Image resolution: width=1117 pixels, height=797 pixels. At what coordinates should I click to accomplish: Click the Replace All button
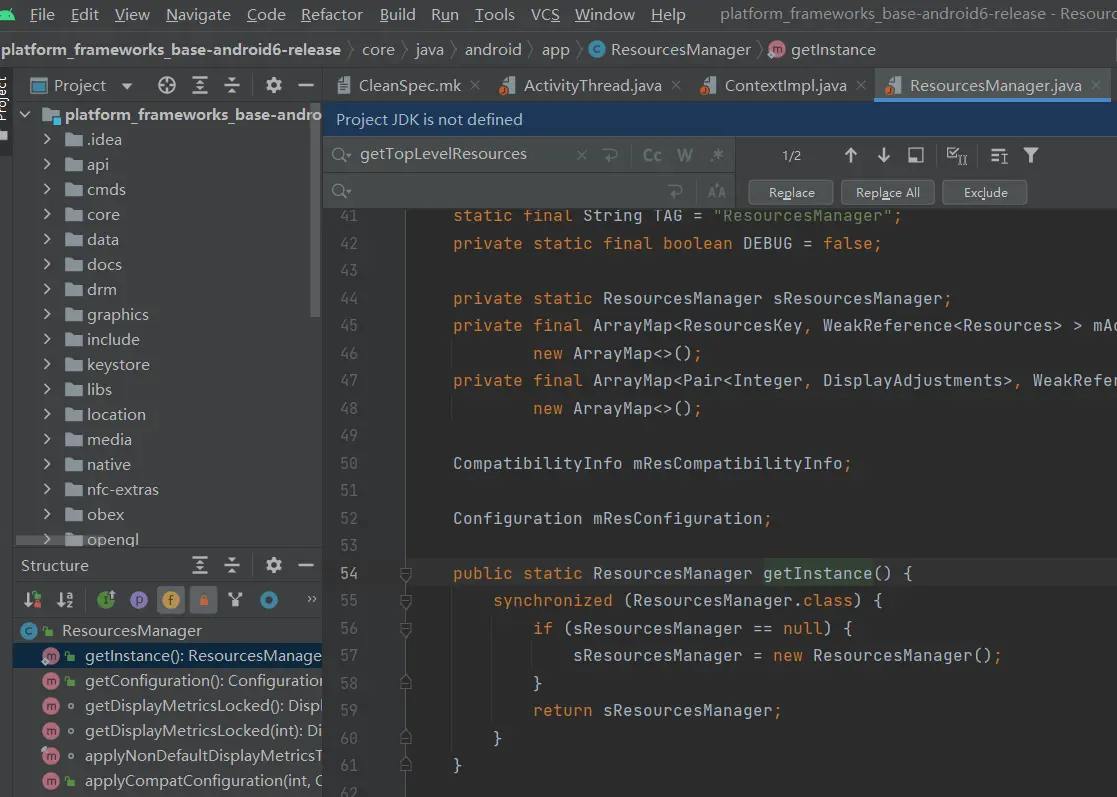(887, 192)
